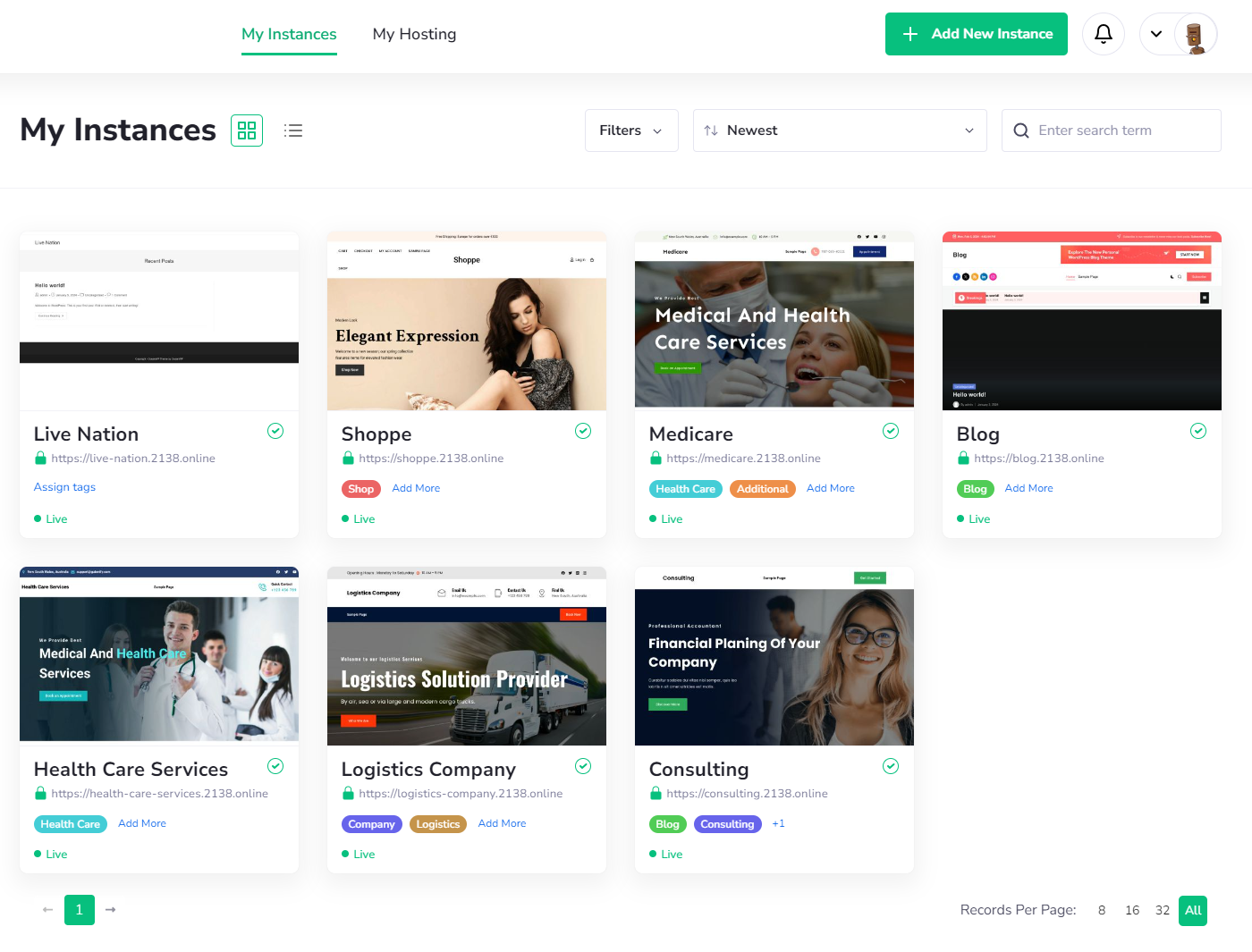Go to previous page arrow
The image size is (1252, 952).
point(48,910)
